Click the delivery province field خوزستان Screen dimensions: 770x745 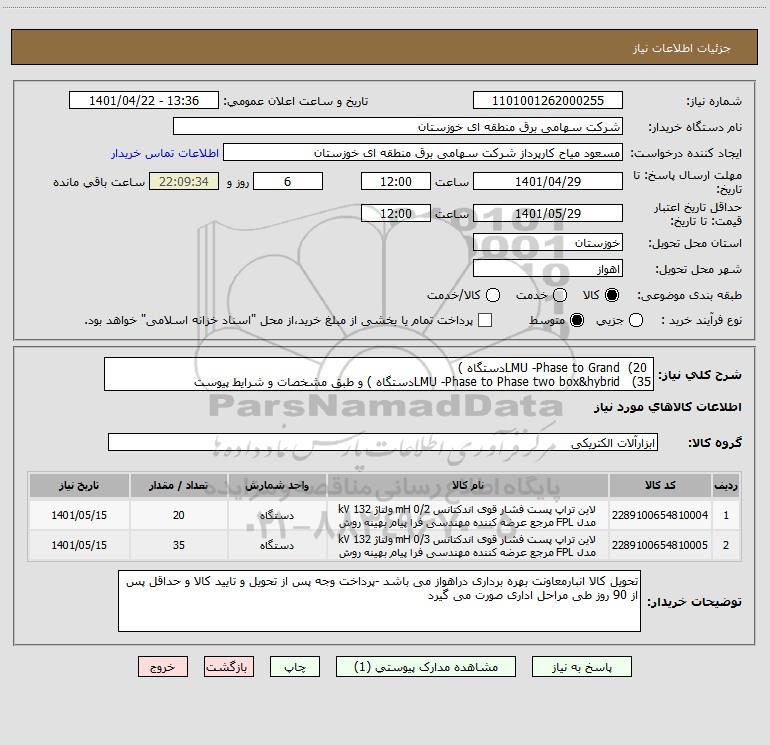pos(548,242)
